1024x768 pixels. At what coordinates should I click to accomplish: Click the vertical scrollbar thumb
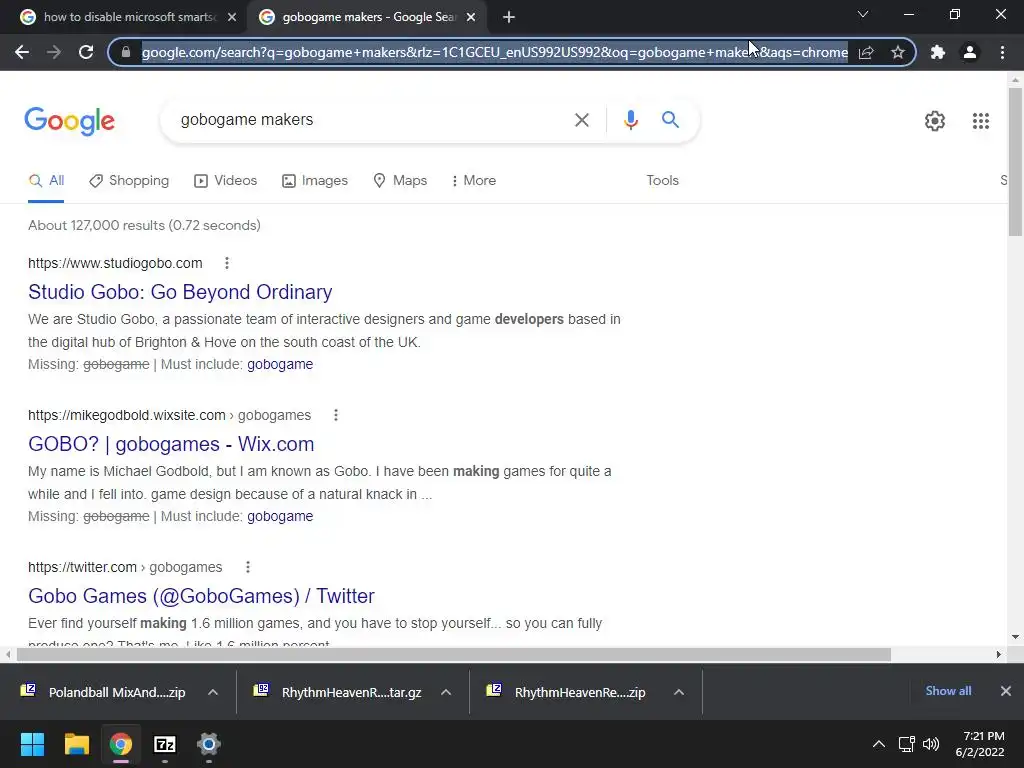pyautogui.click(x=1015, y=161)
